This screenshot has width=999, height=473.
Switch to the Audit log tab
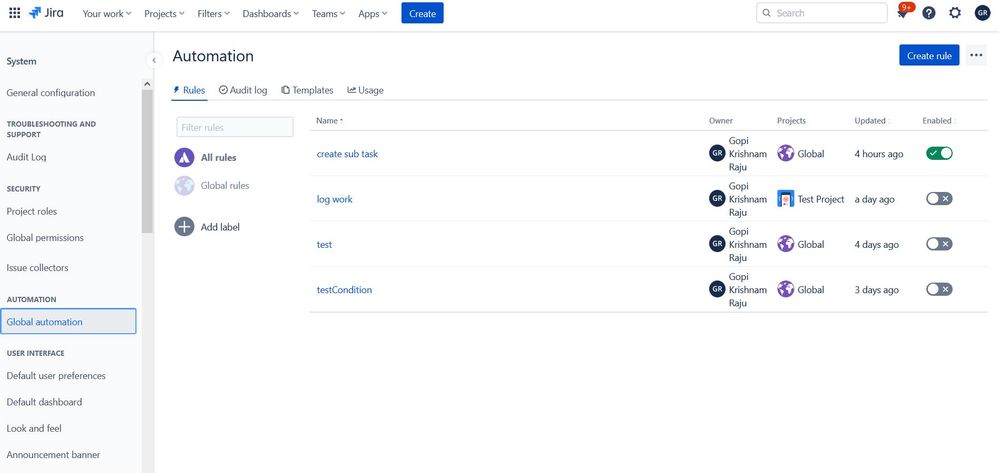point(243,91)
